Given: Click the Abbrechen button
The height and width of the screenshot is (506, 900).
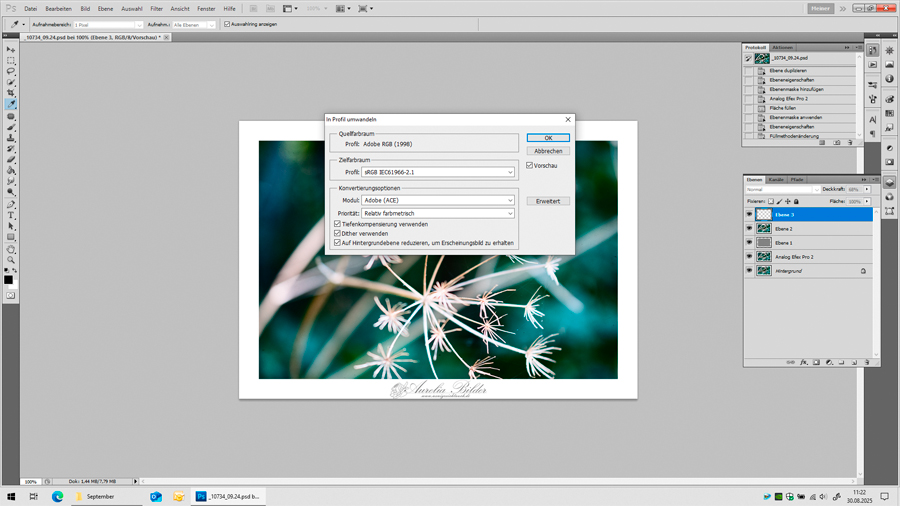Looking at the screenshot, I should coord(548,151).
